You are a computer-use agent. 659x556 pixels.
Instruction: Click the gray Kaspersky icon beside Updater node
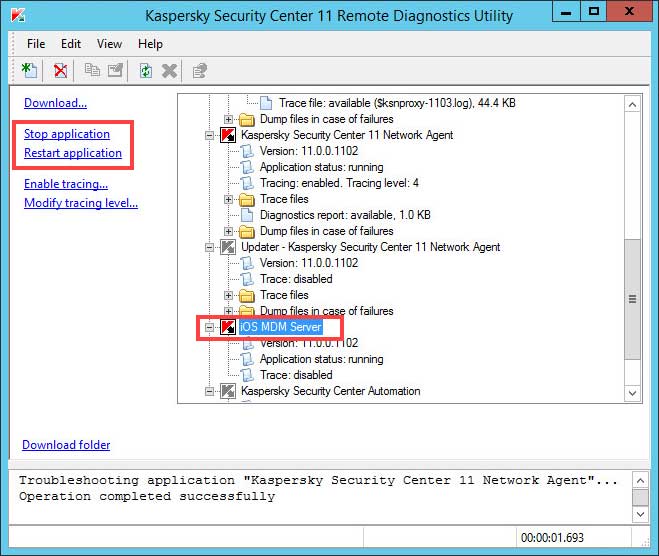coord(228,247)
